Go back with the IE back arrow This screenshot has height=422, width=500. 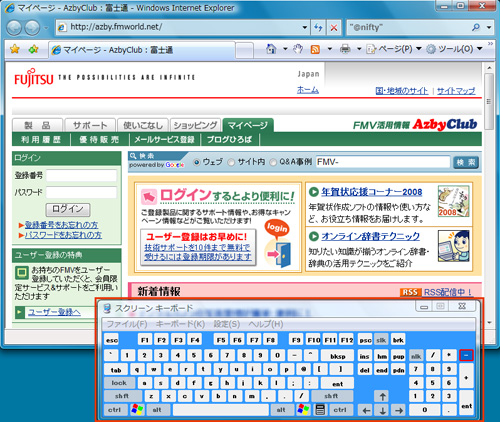pos(14,28)
